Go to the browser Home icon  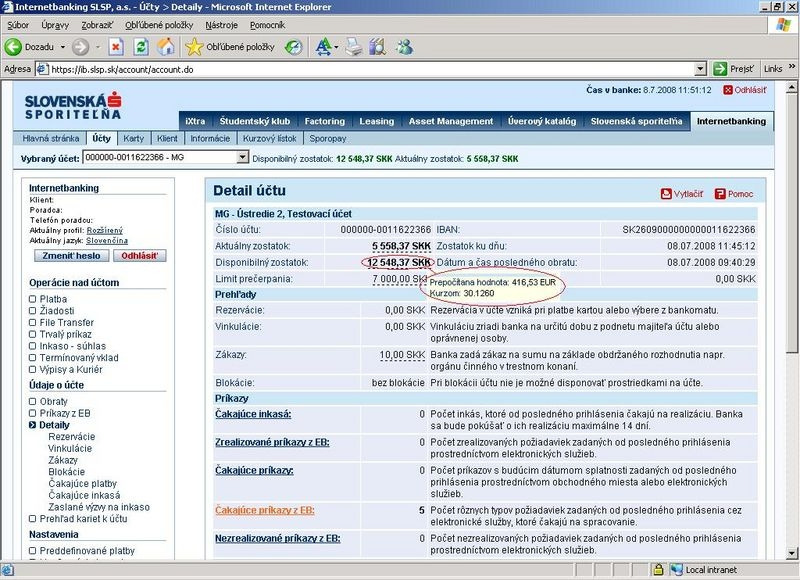[x=166, y=46]
